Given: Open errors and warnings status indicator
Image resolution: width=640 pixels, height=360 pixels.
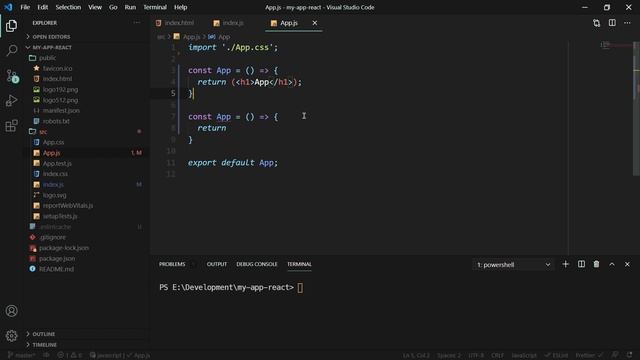Looking at the screenshot, I should (x=70, y=356).
